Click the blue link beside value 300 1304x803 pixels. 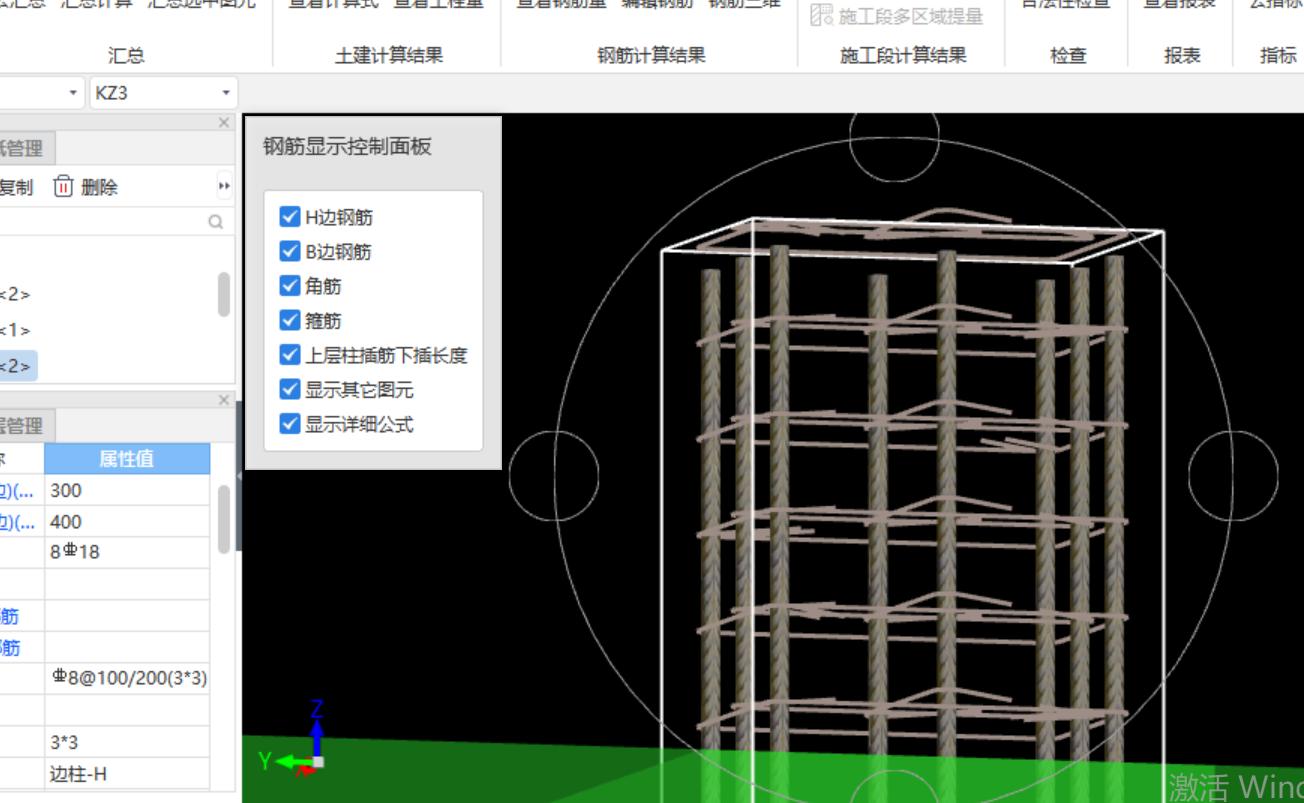(19, 490)
